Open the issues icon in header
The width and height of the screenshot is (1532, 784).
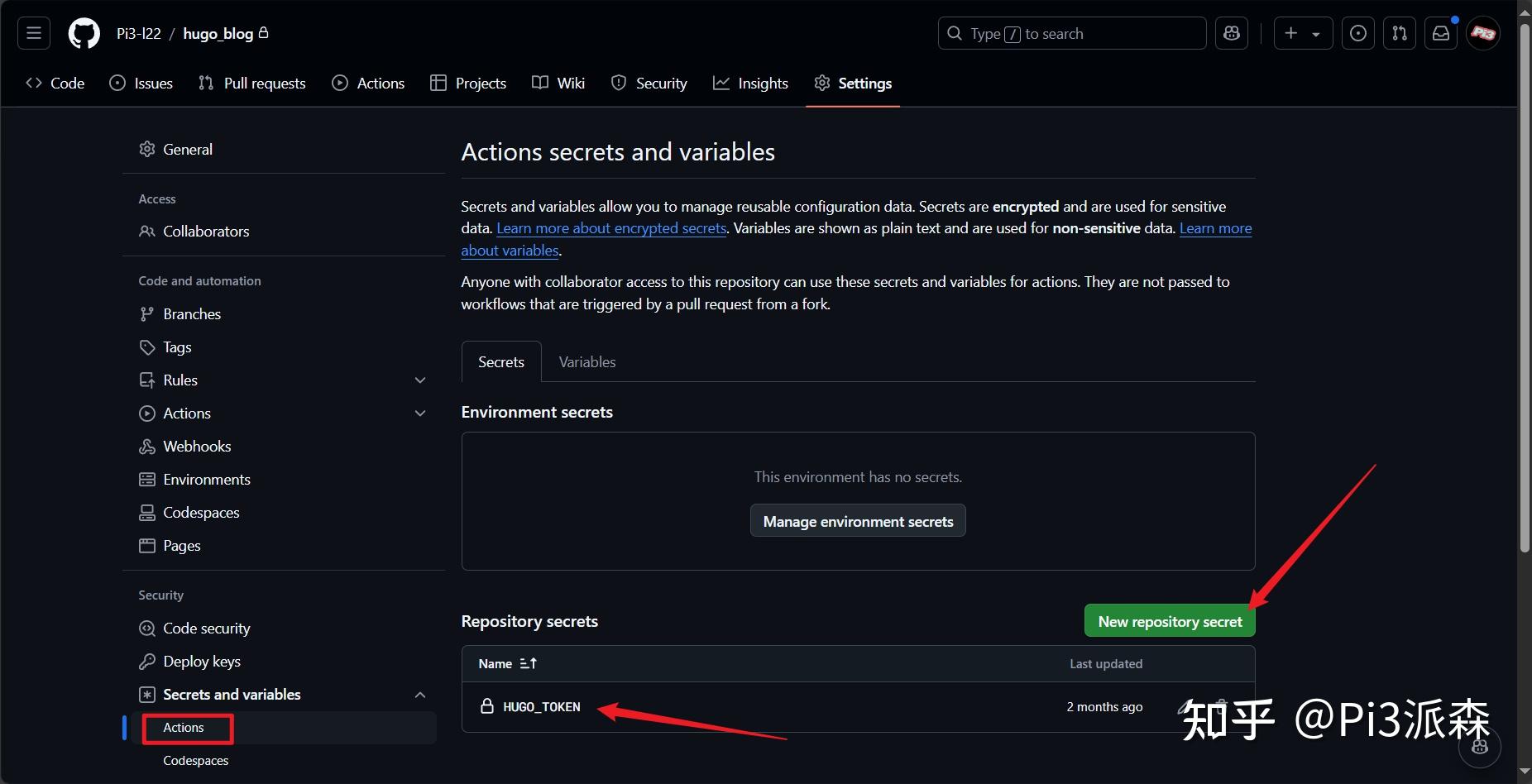click(1357, 33)
